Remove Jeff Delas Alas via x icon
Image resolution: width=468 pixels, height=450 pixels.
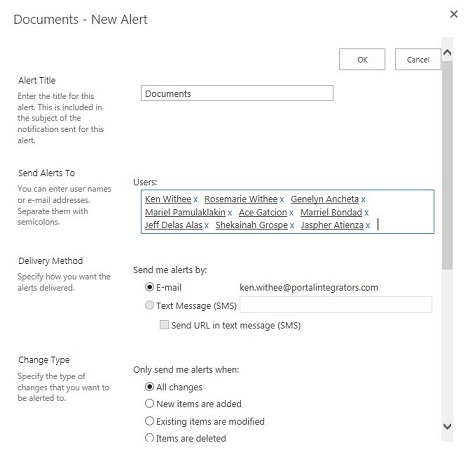207,226
